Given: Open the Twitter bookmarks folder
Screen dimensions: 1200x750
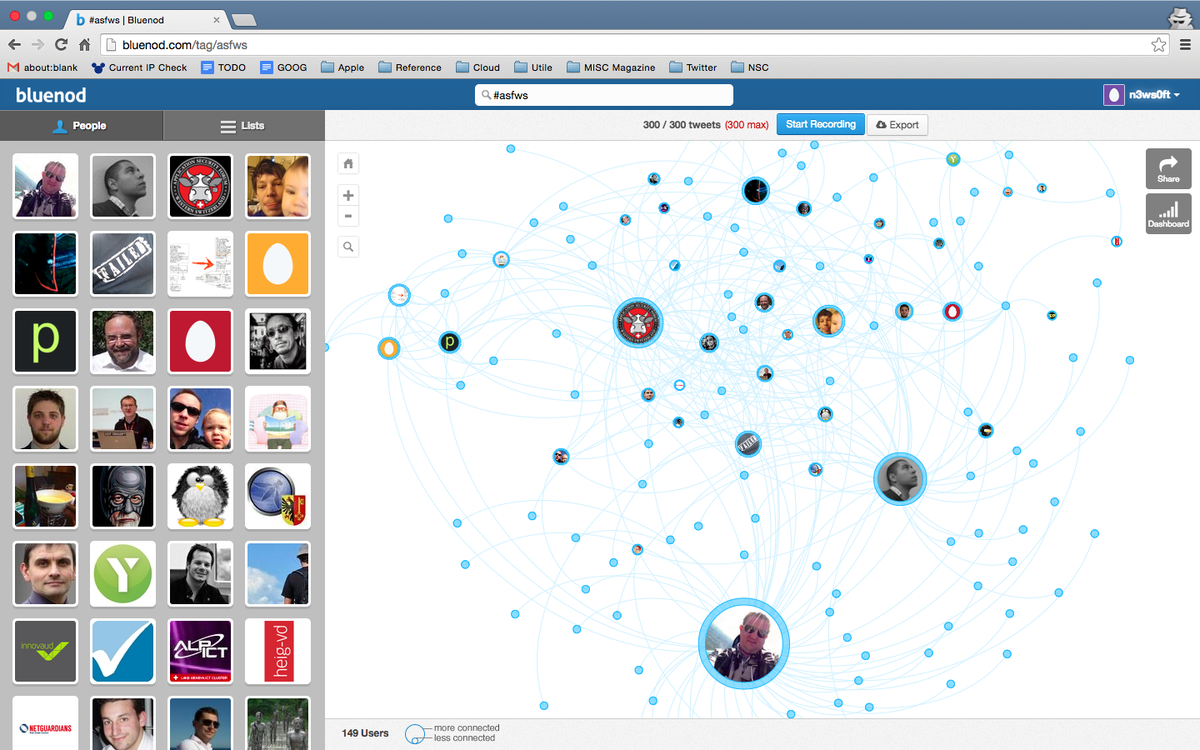Looking at the screenshot, I should (x=693, y=68).
